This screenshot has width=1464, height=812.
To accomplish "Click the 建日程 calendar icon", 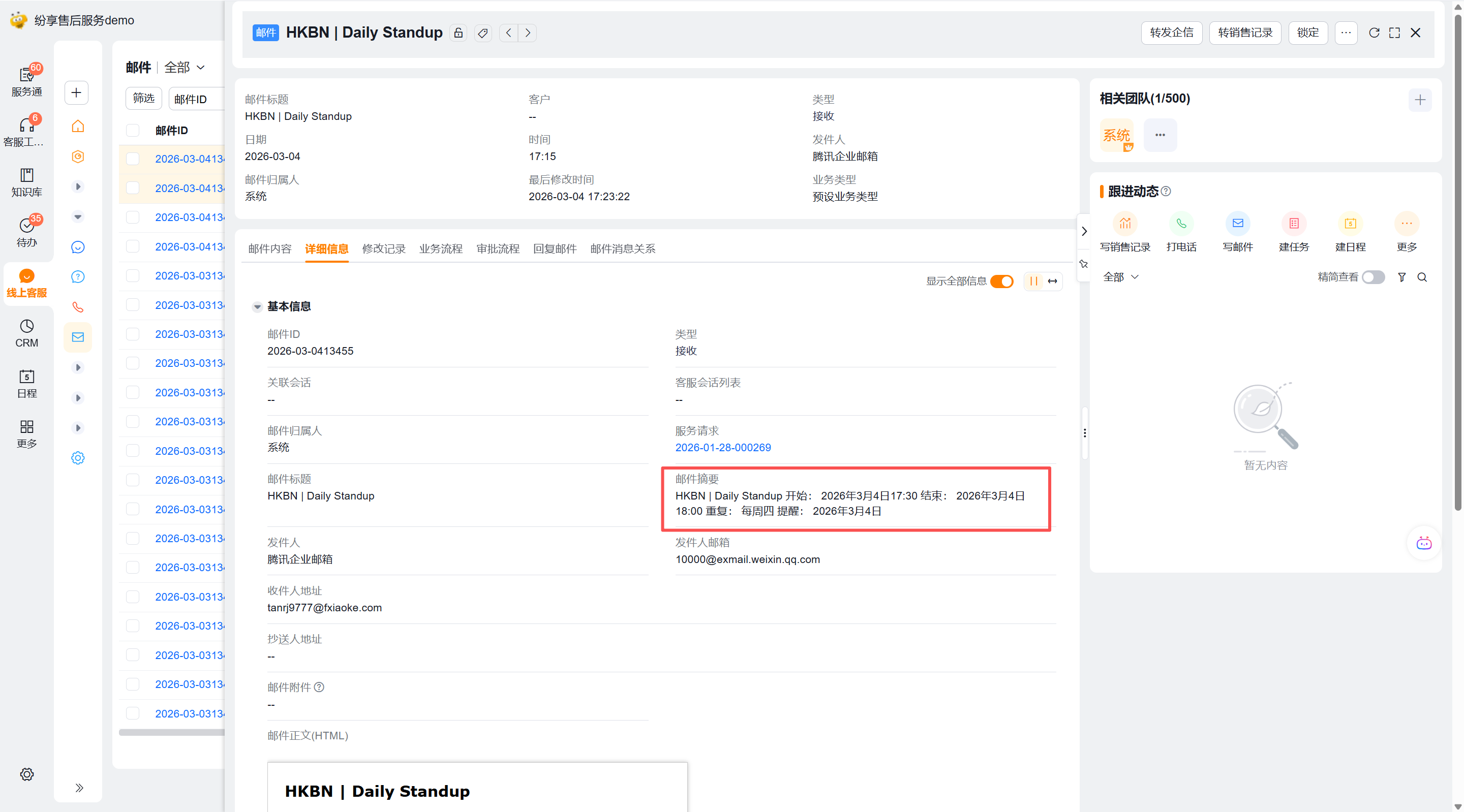I will click(x=1350, y=223).
